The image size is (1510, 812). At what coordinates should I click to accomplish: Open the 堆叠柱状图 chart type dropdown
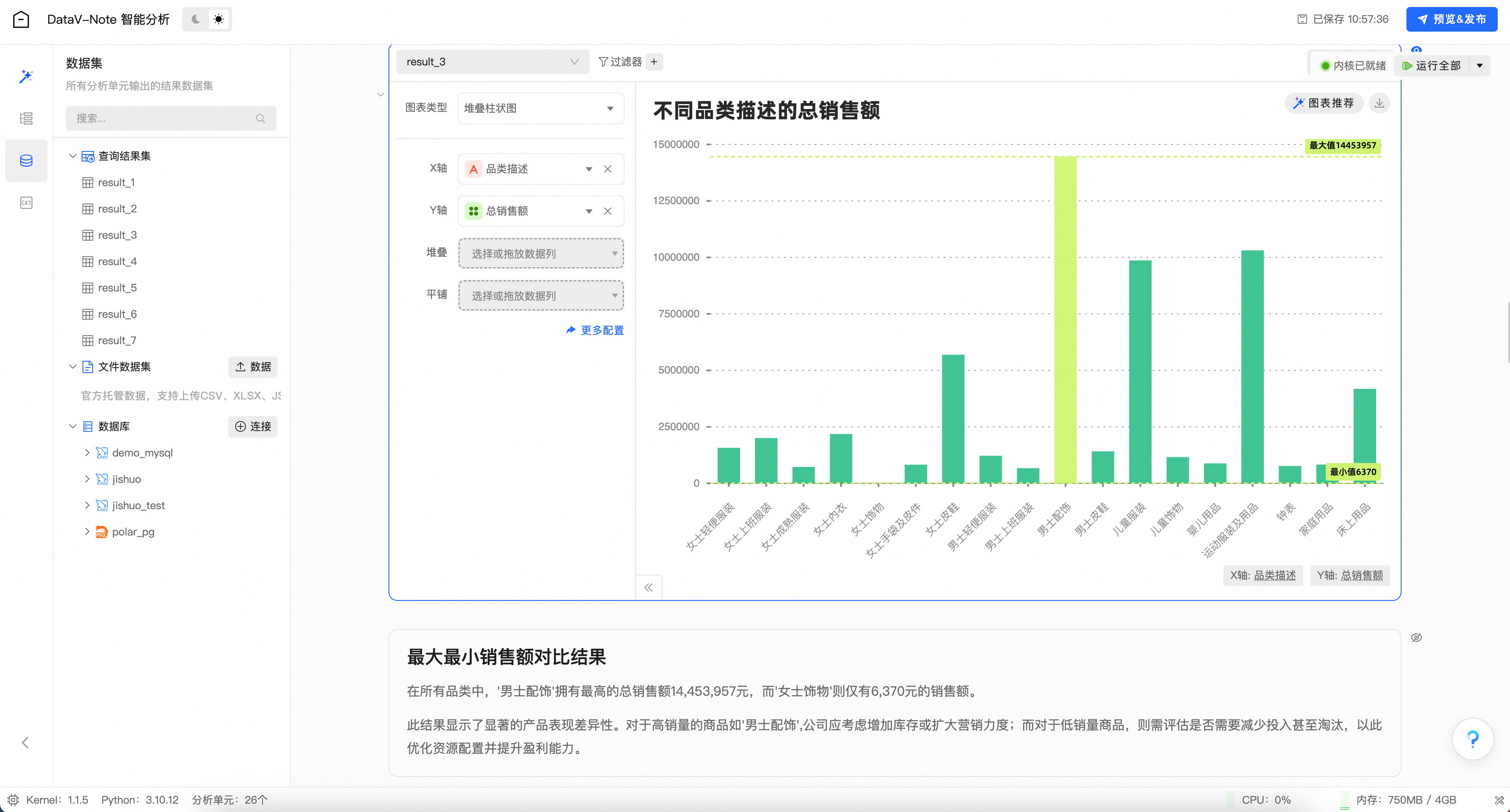click(x=540, y=108)
